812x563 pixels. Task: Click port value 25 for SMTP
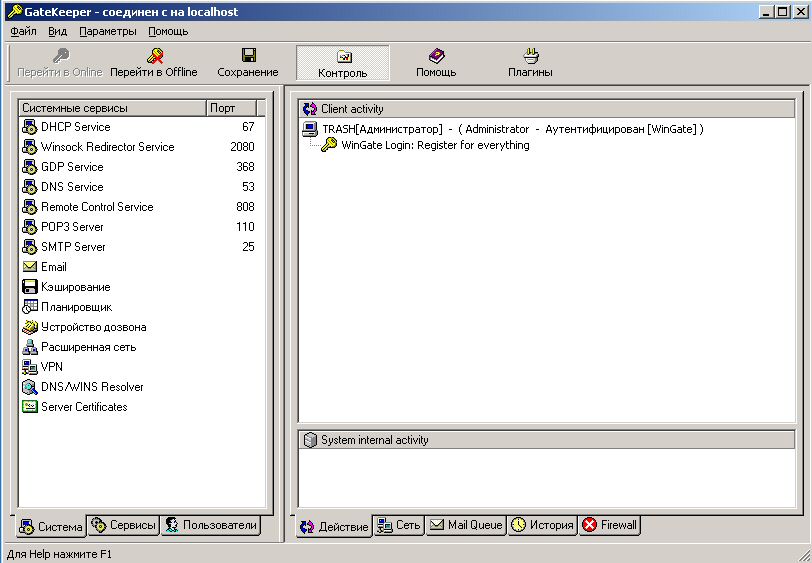point(248,247)
